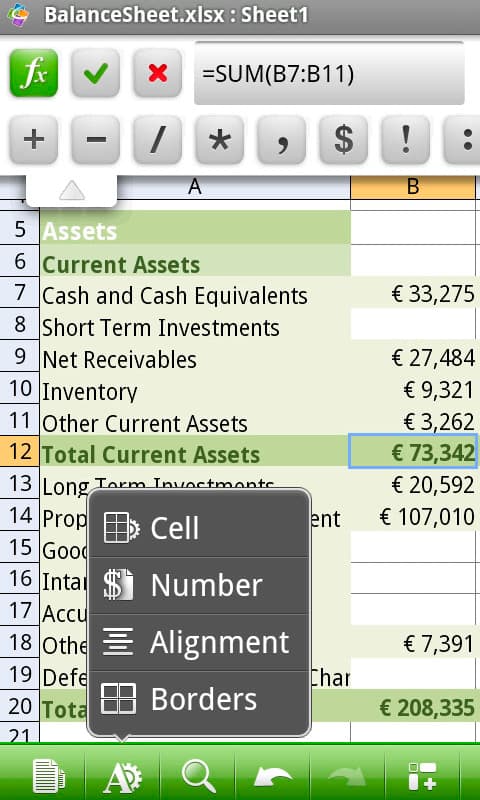Select column B header
The image size is (480, 800).
(413, 187)
